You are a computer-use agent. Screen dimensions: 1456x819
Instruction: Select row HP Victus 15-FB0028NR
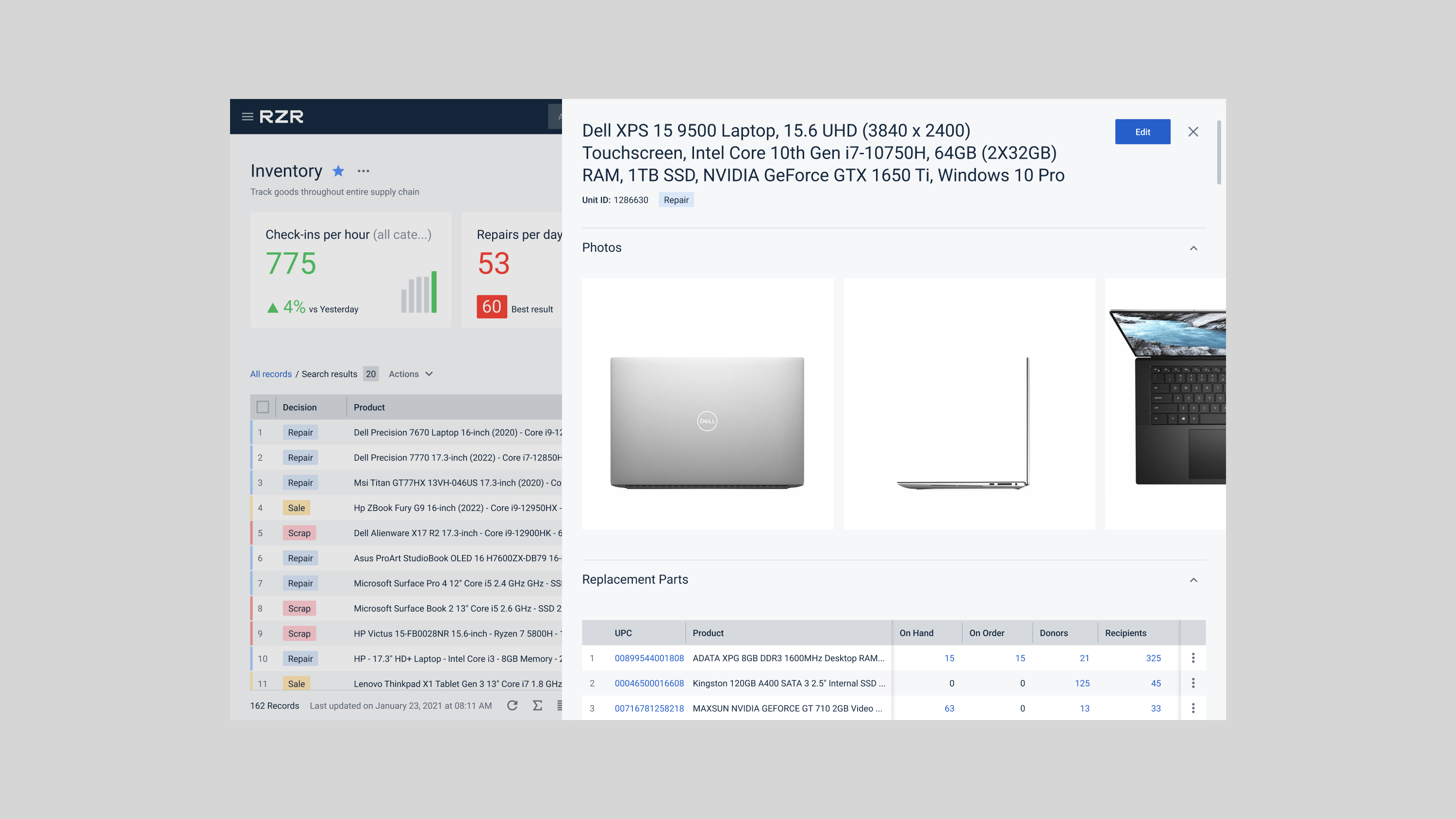[x=406, y=634]
